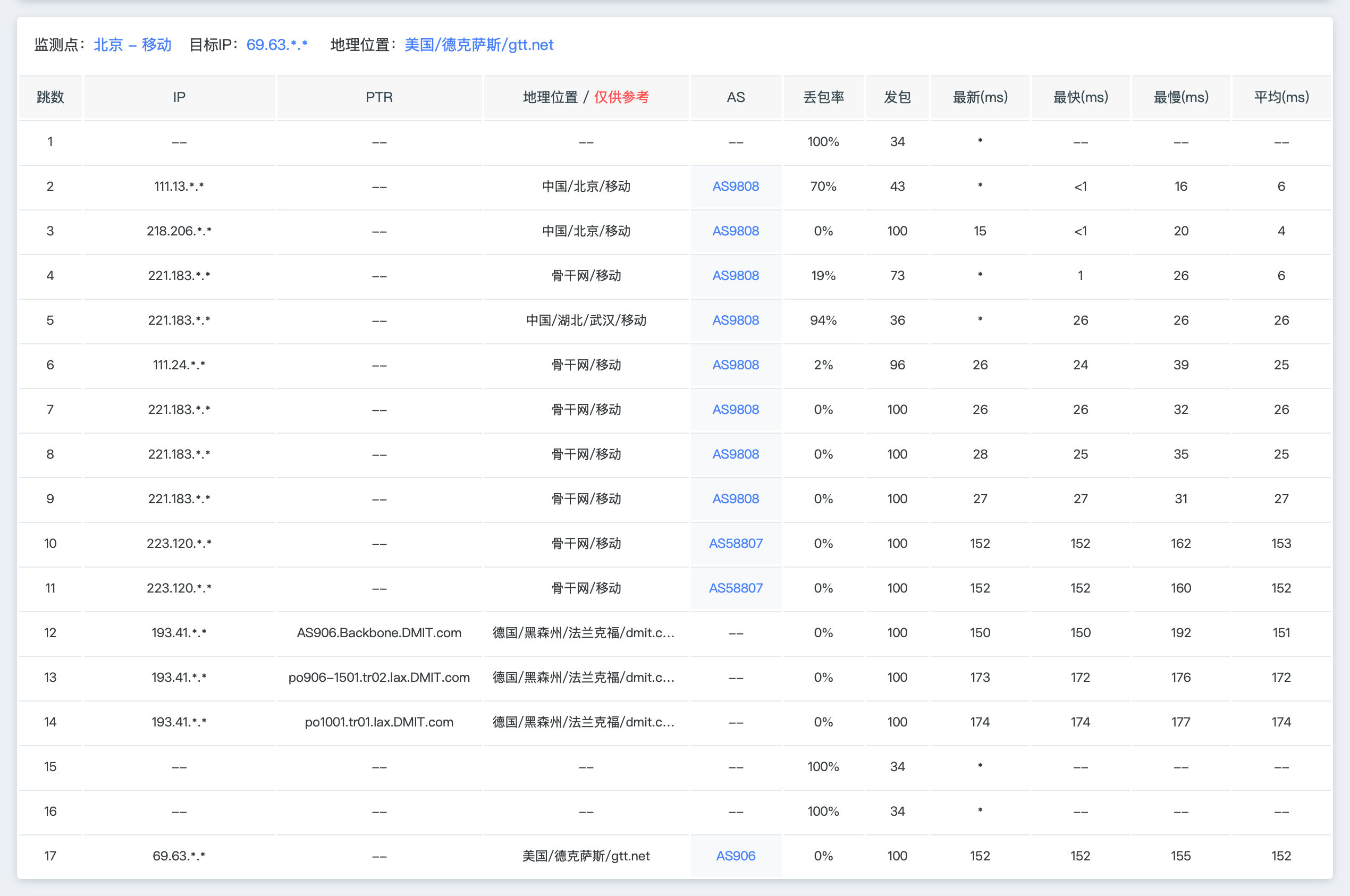
Task: Open AS9808 link on hop 3
Action: tap(735, 231)
